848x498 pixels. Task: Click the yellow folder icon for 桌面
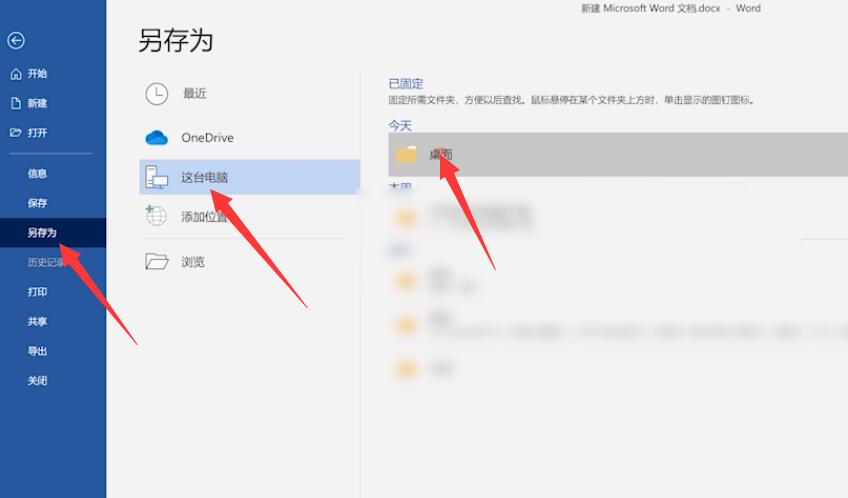406,155
